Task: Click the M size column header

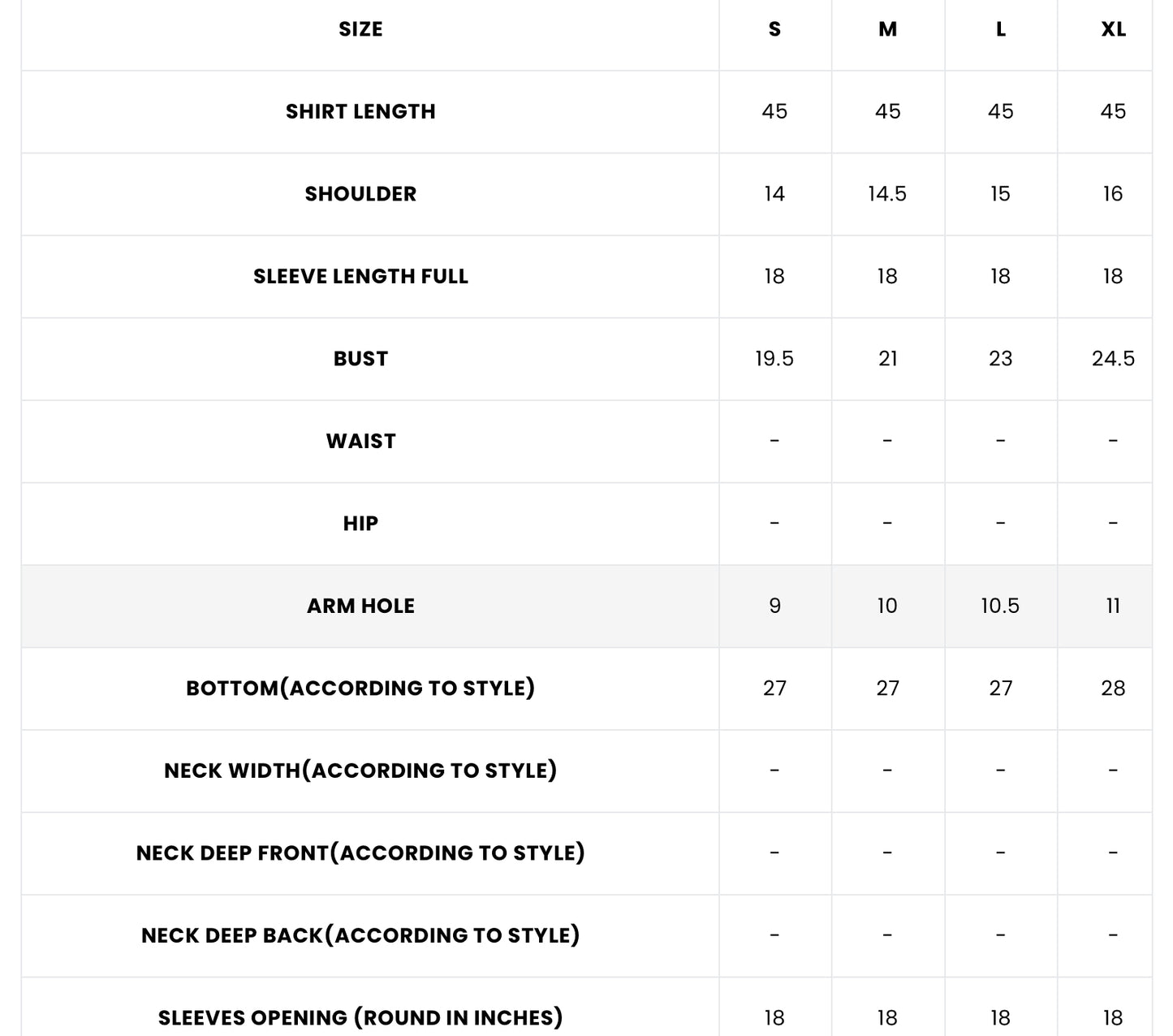Action: point(887,29)
